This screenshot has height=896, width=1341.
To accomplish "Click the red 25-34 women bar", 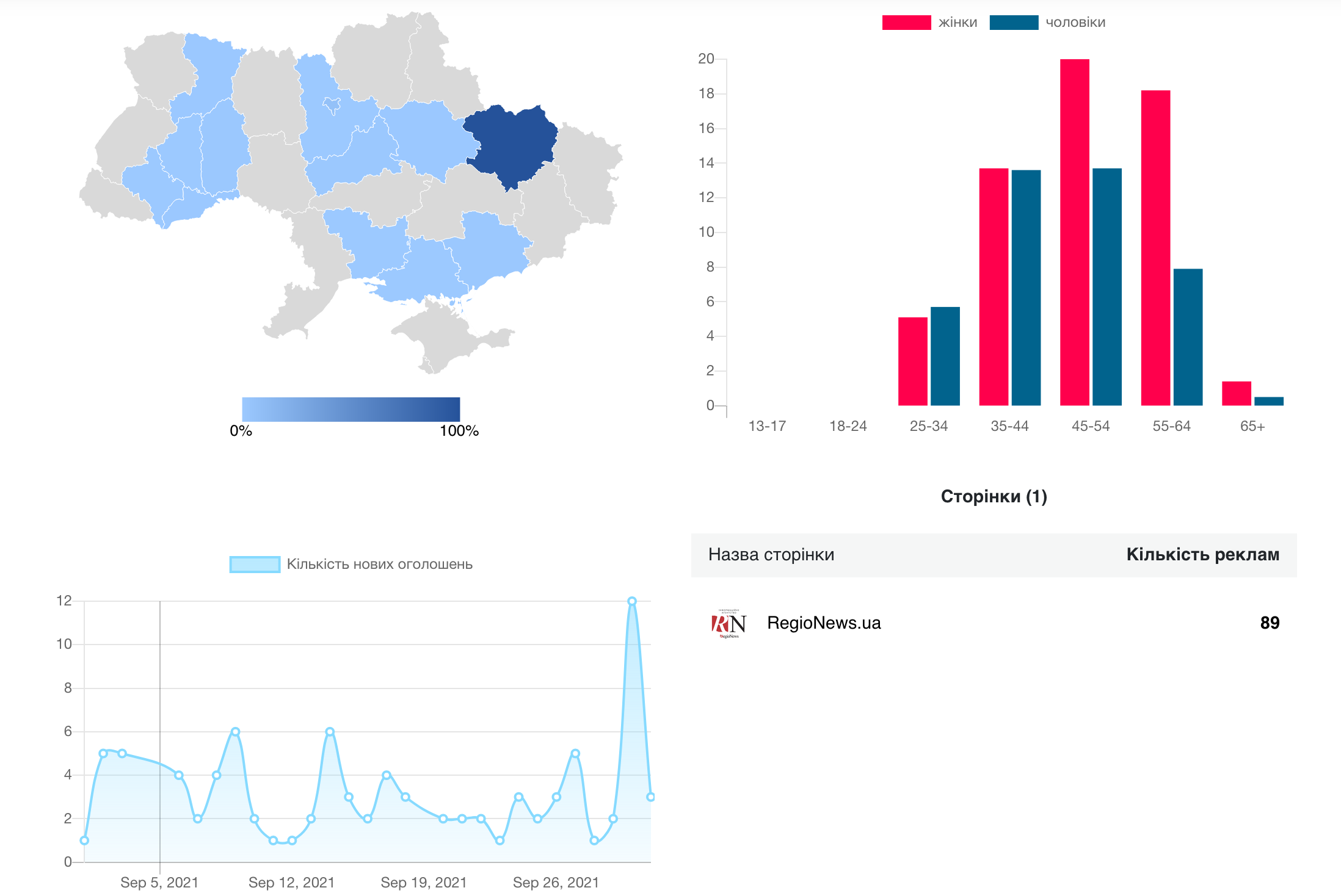I will 912,361.
